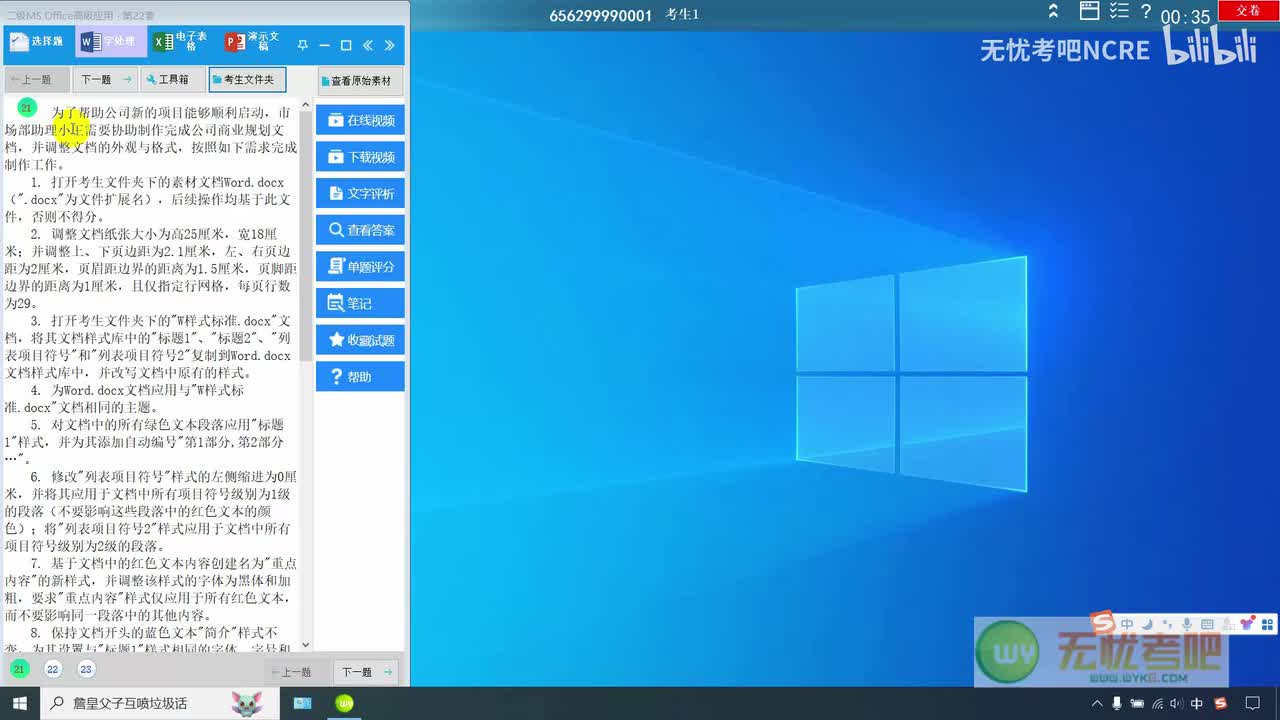Screen dimensions: 1280x720
Task: Switch to the 字处理 Word tab
Action: (x=110, y=42)
